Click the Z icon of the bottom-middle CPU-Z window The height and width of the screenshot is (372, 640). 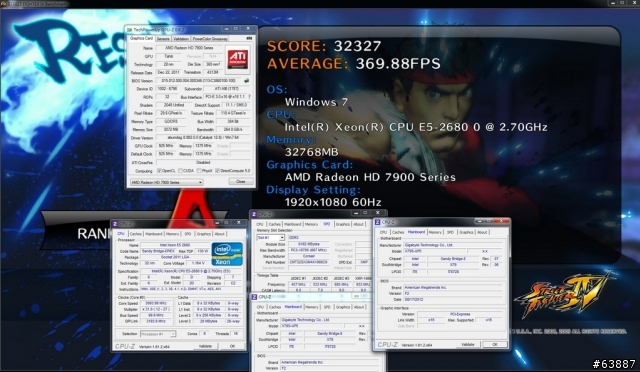254,297
